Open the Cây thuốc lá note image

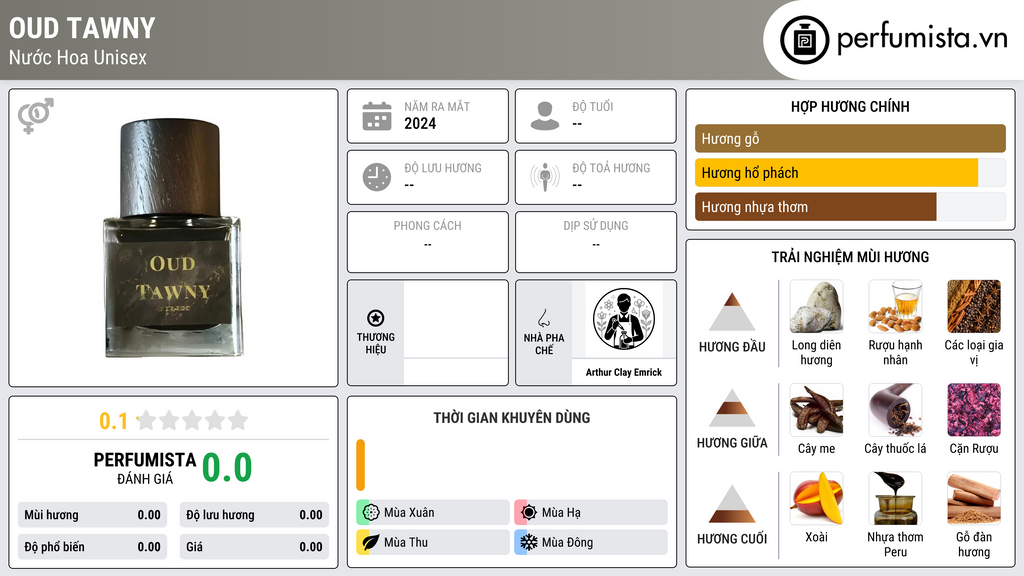(895, 410)
